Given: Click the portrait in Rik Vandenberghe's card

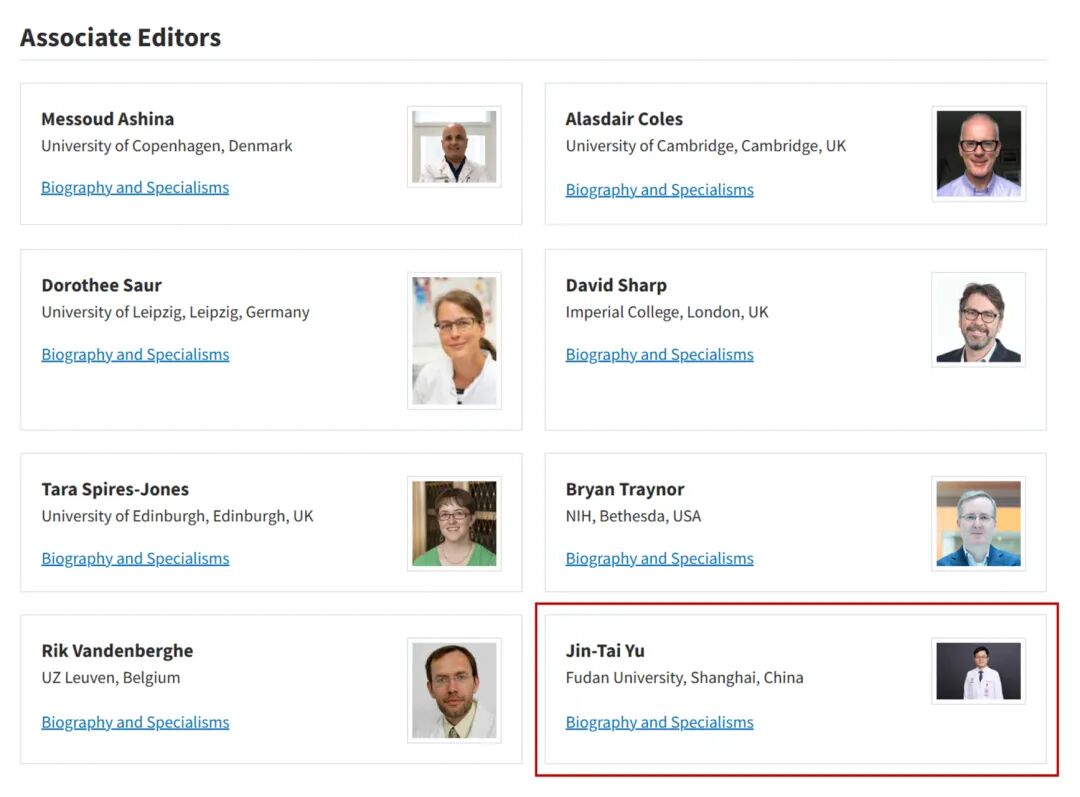Looking at the screenshot, I should click(x=454, y=691).
